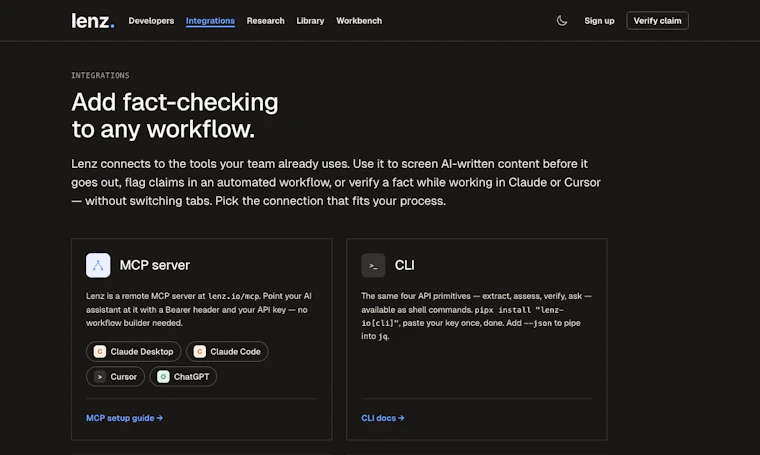The height and width of the screenshot is (455, 760).
Task: Open the CLI docs link
Action: [382, 418]
